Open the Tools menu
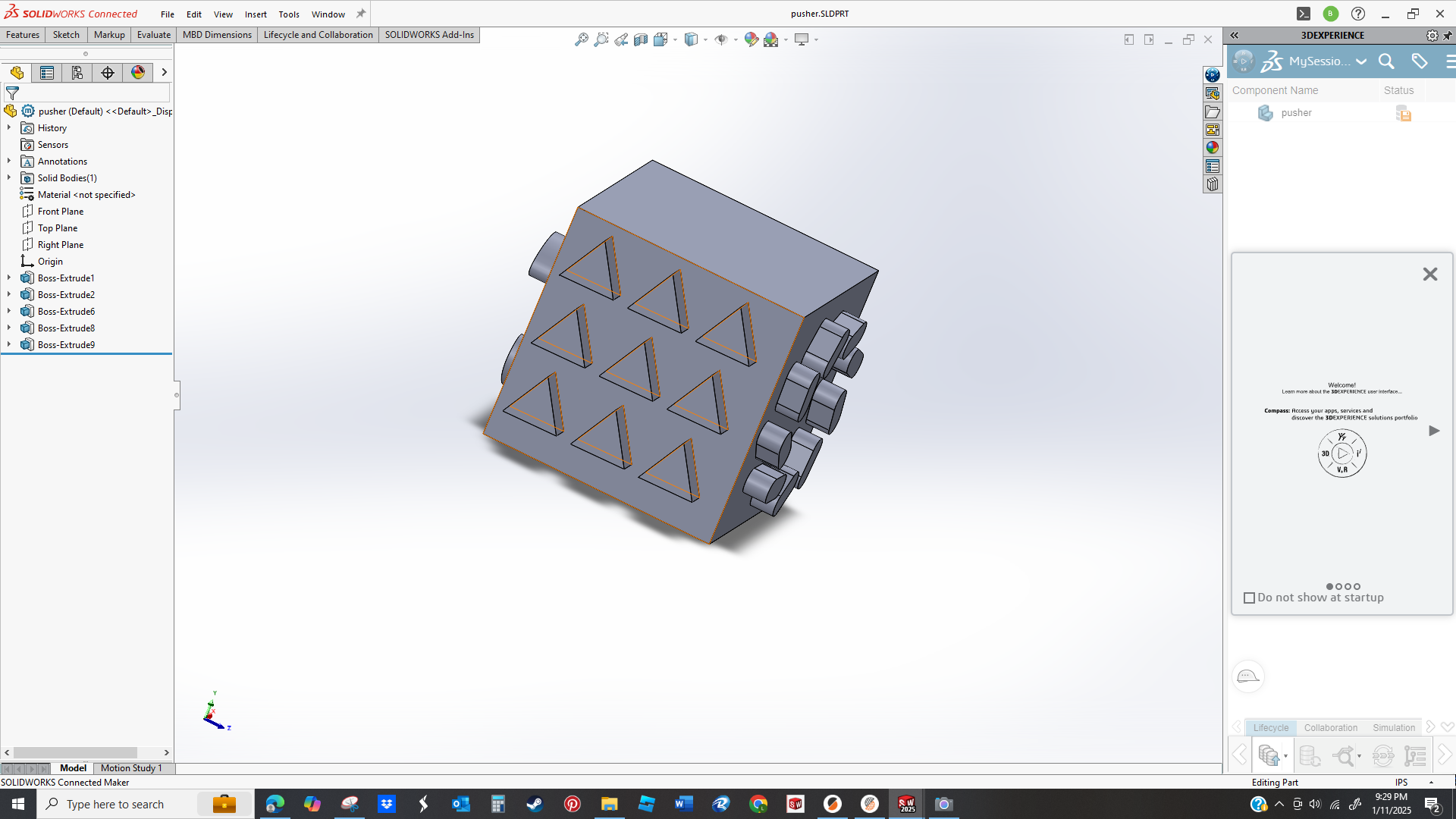Screen dimensions: 1456x819 click(289, 14)
